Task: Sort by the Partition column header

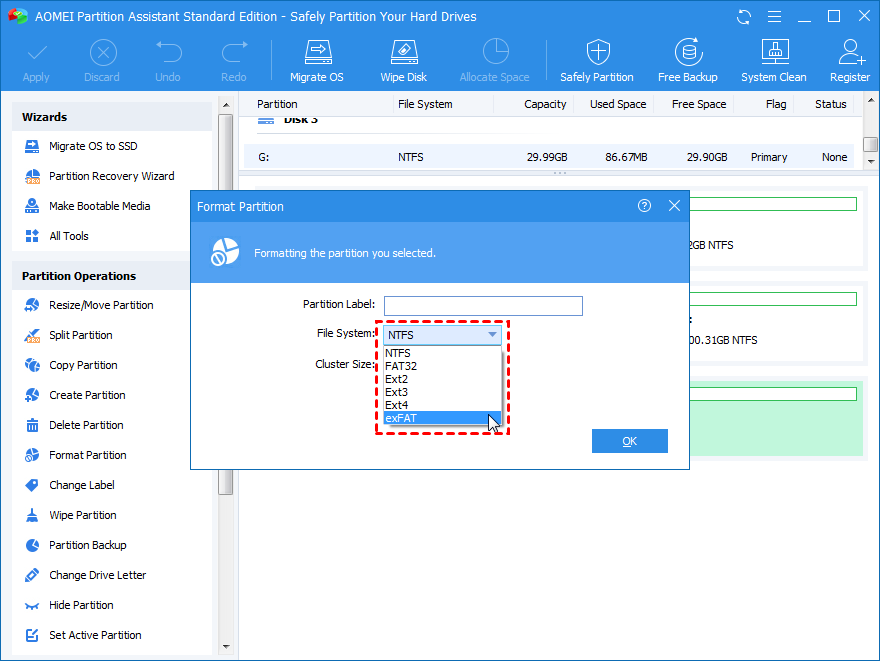Action: 277,104
